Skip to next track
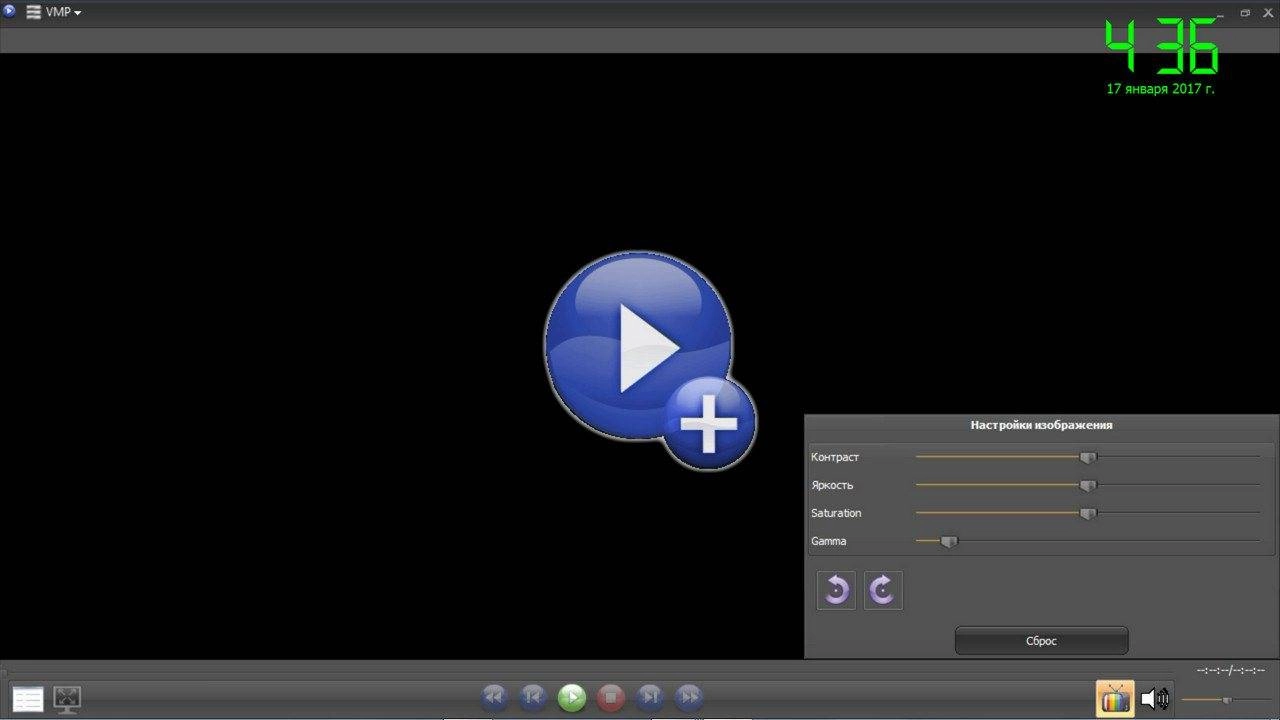 click(x=650, y=697)
